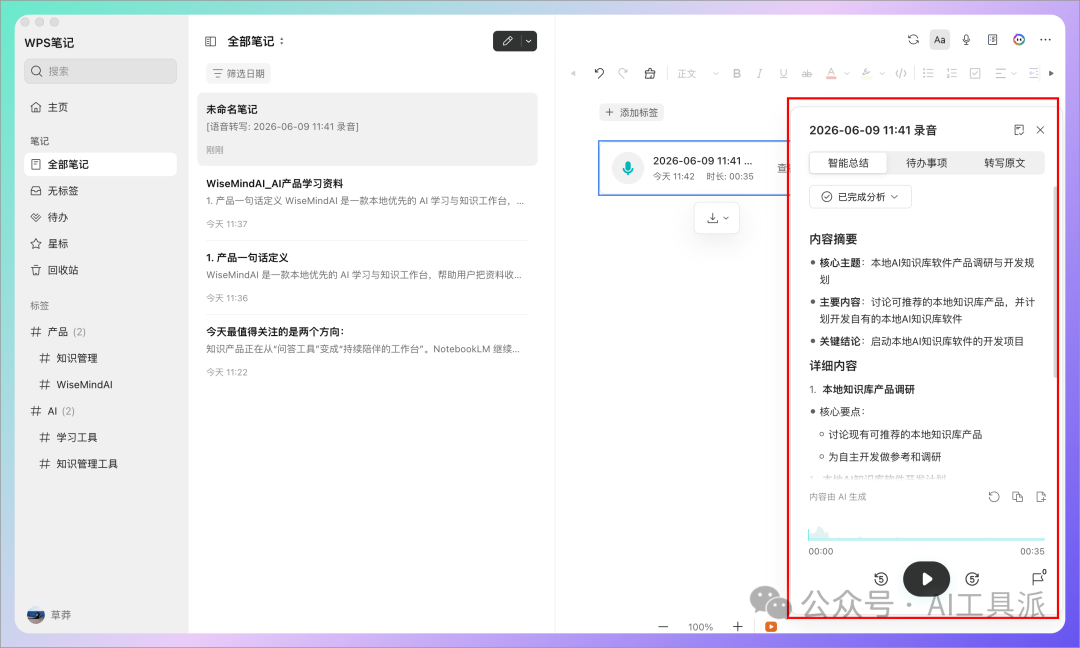
Task: Open the 未命名笔记 note
Action: pyautogui.click(x=367, y=129)
